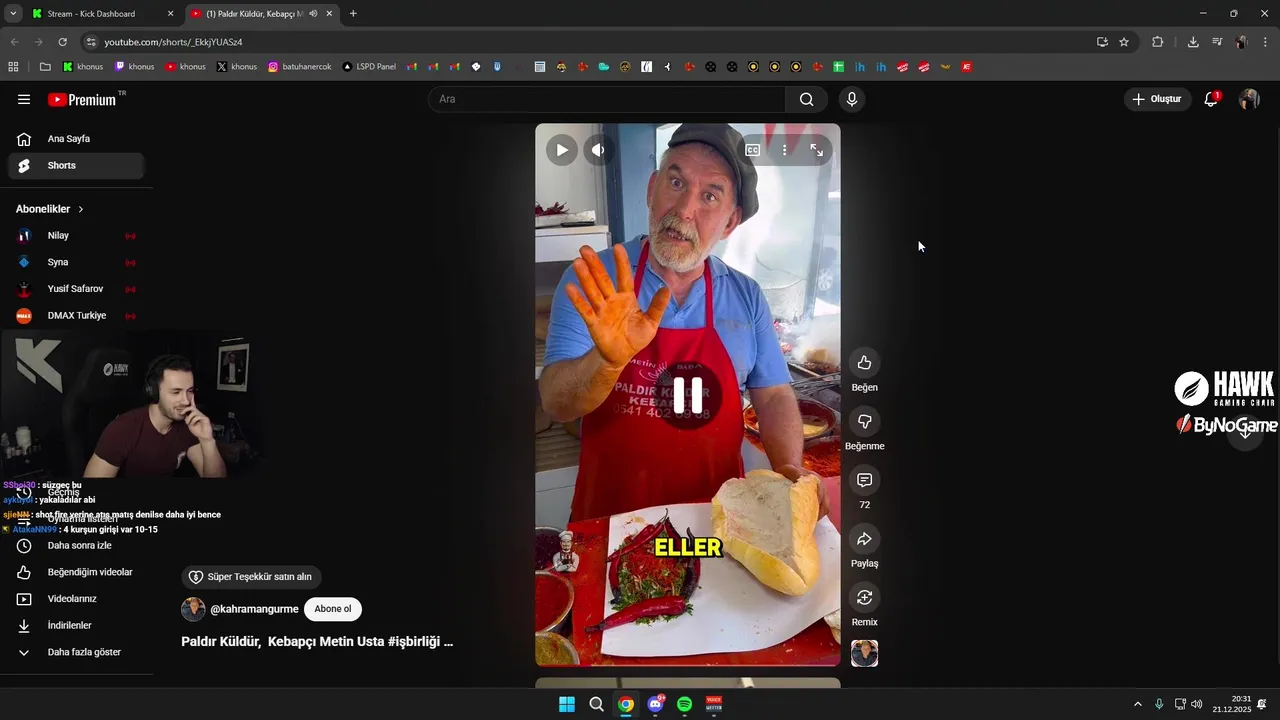Click Süper Teşekkür satın alın button
1280x720 pixels.
pos(251,577)
